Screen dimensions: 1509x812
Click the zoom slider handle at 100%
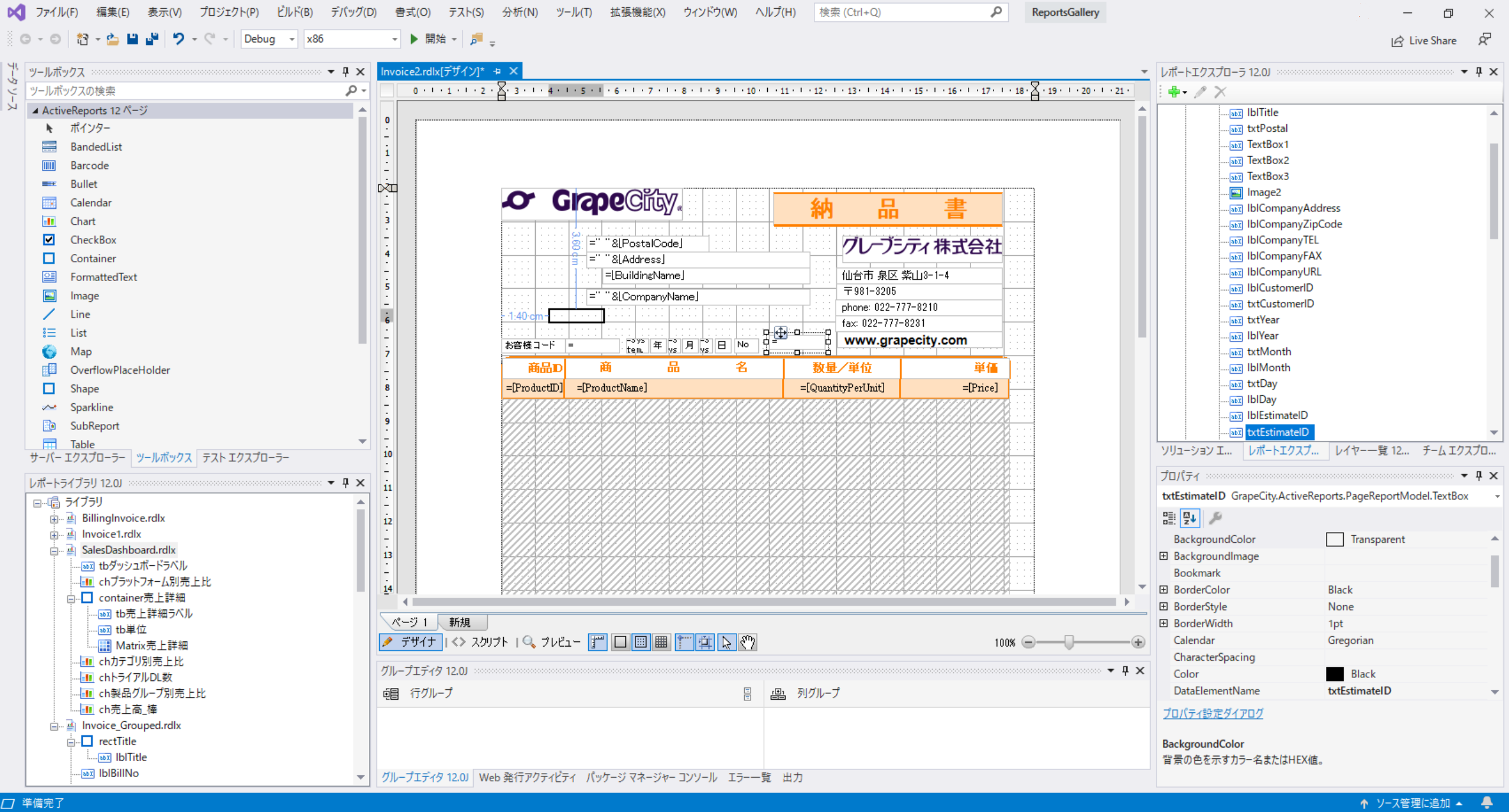tap(1068, 642)
